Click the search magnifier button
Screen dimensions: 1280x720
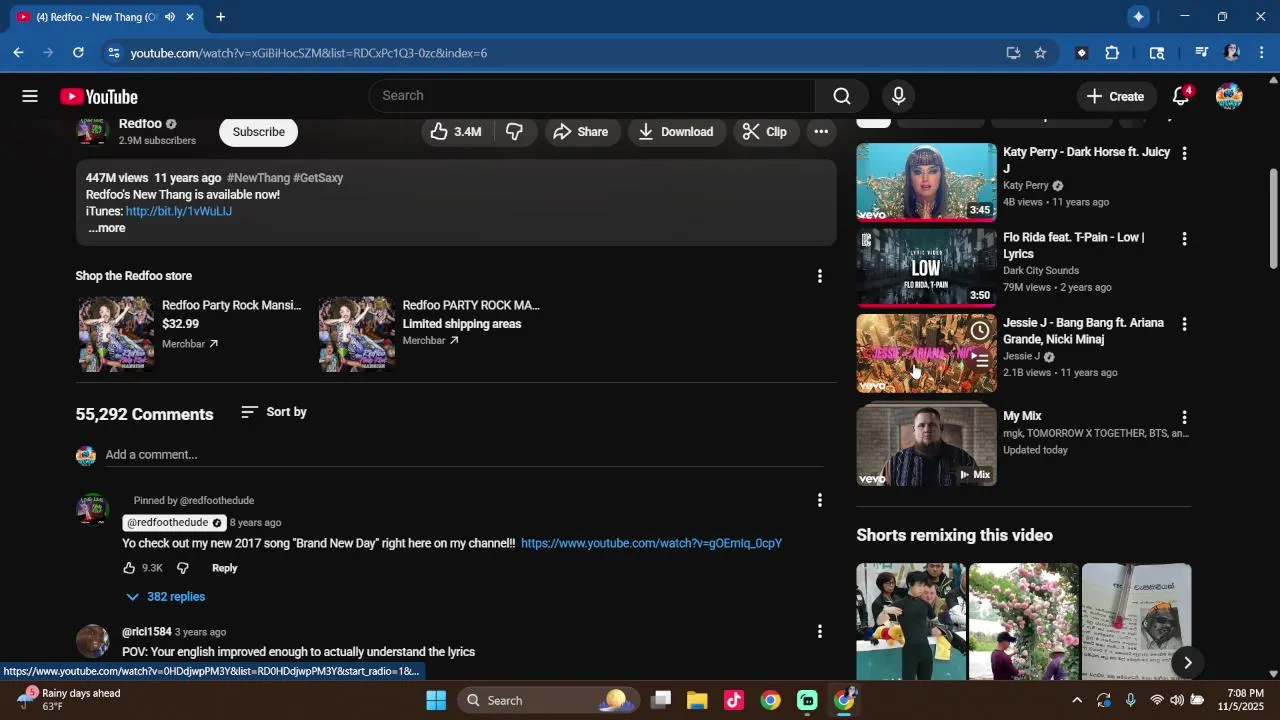coord(842,96)
